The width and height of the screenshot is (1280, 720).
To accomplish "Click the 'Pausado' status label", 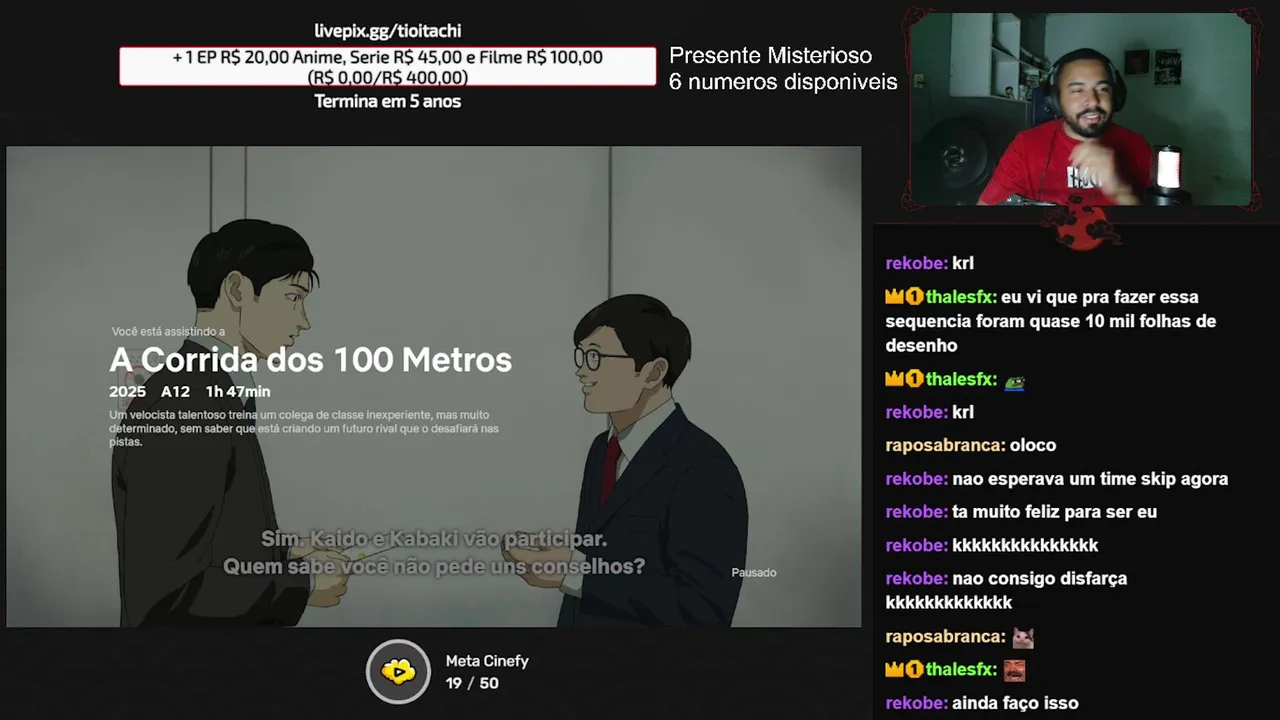I will pos(754,573).
